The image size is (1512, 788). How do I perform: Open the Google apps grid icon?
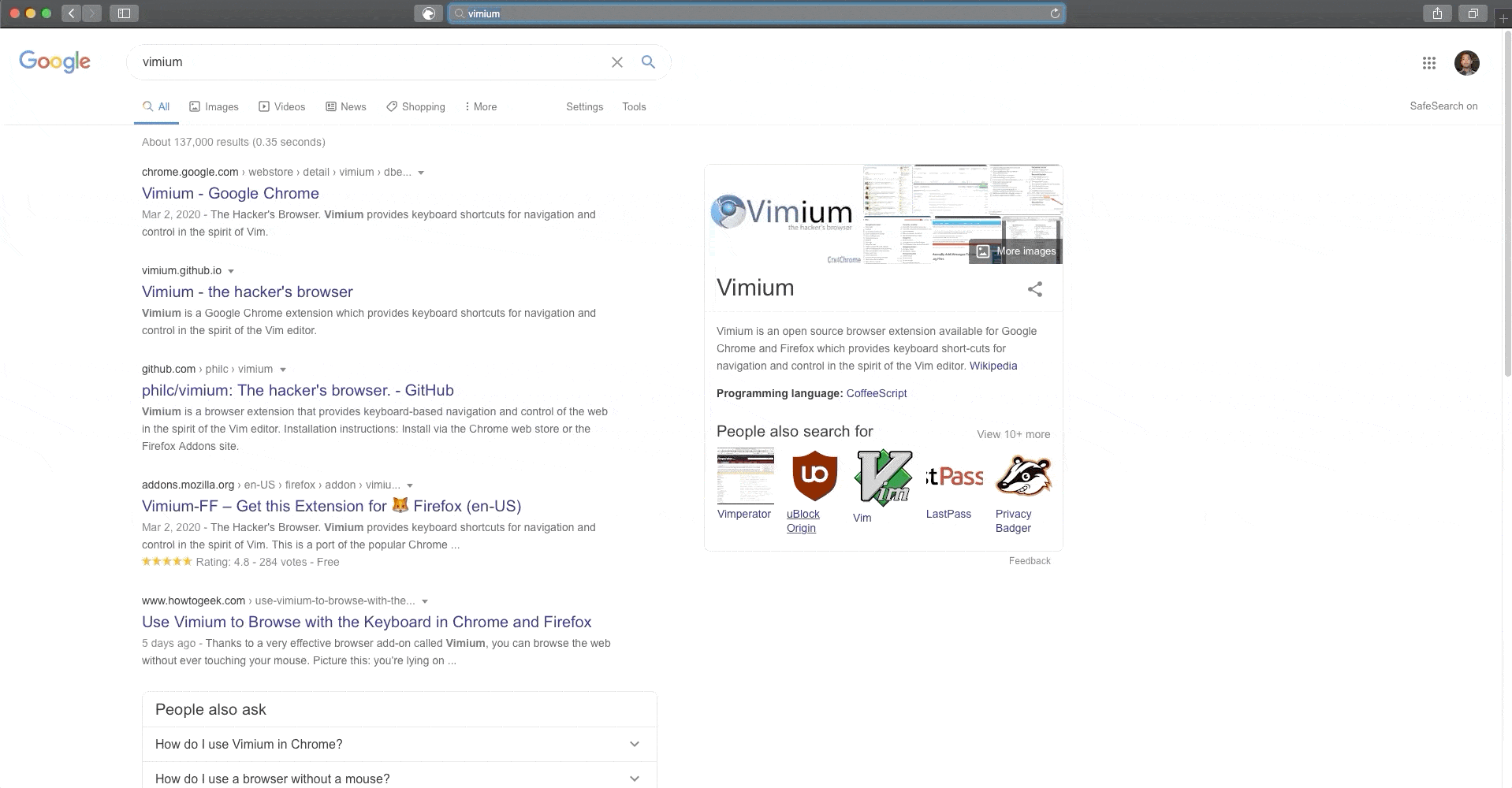coord(1429,63)
